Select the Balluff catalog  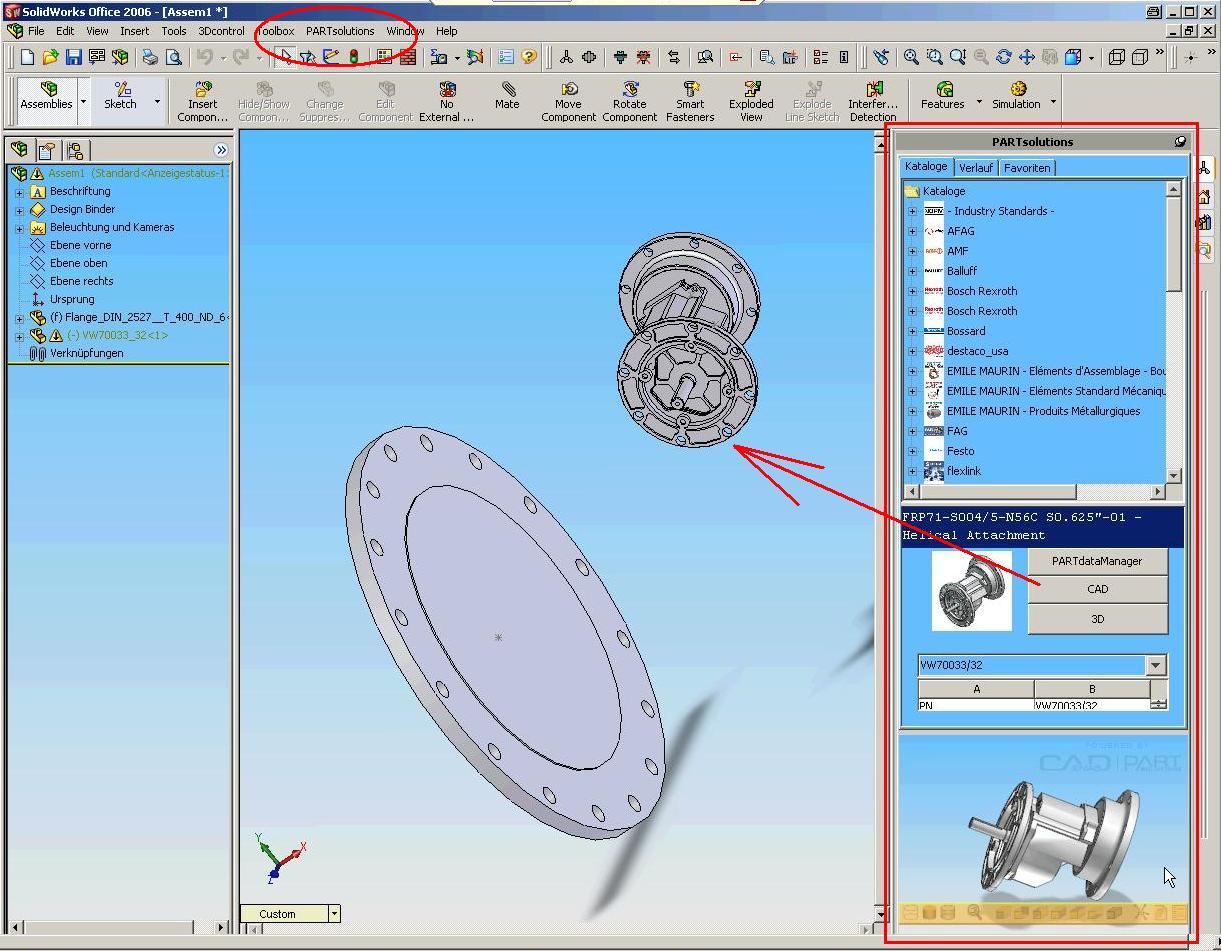[x=962, y=271]
